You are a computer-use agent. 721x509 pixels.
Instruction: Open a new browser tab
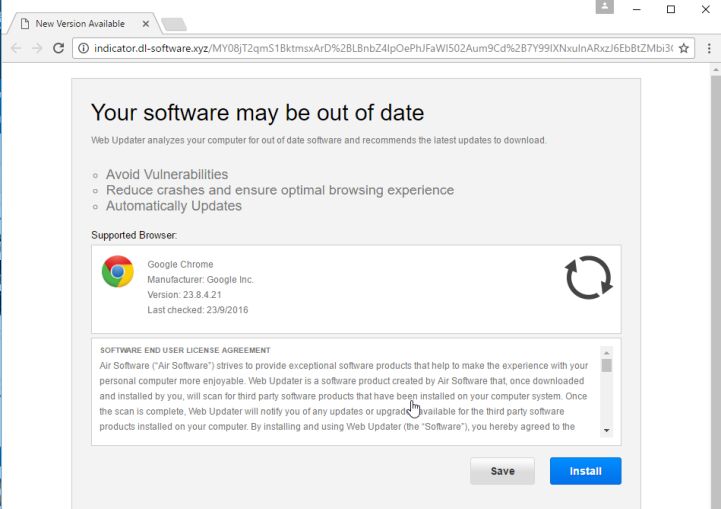click(173, 23)
